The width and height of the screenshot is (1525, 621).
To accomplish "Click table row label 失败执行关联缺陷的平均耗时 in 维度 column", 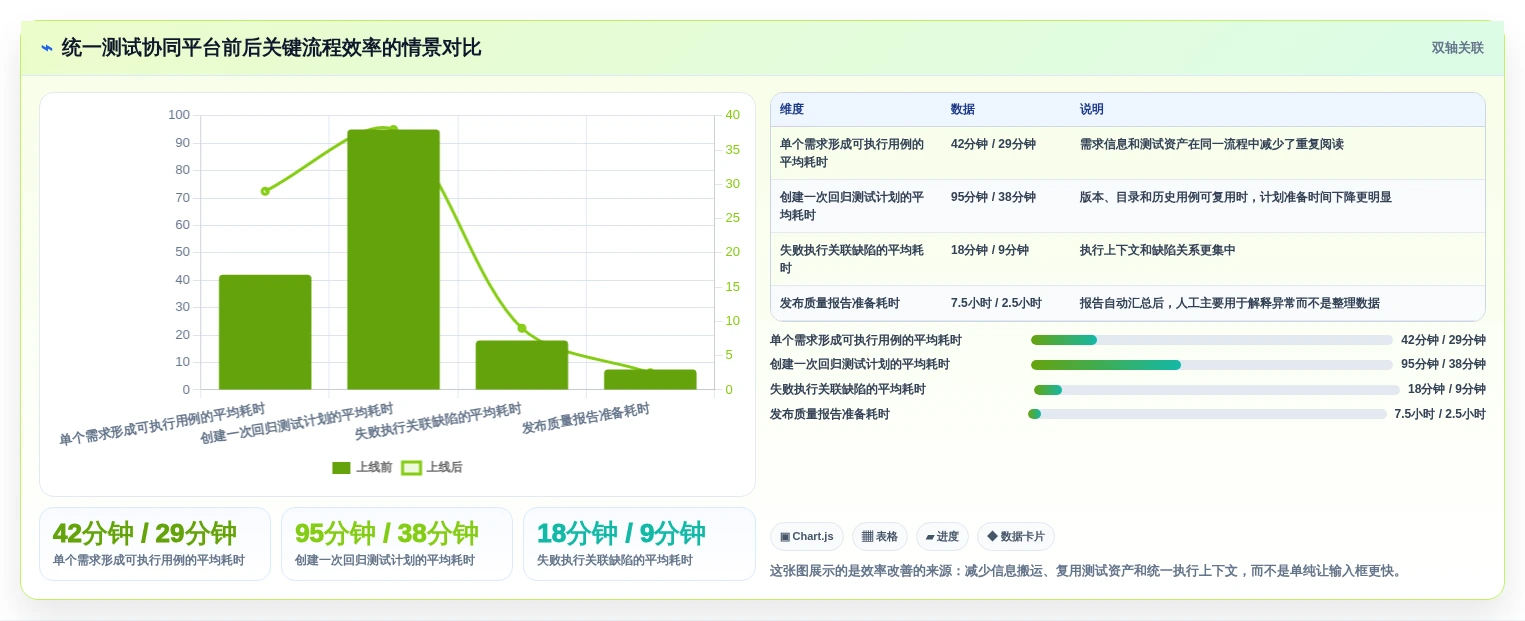I will (x=852, y=259).
